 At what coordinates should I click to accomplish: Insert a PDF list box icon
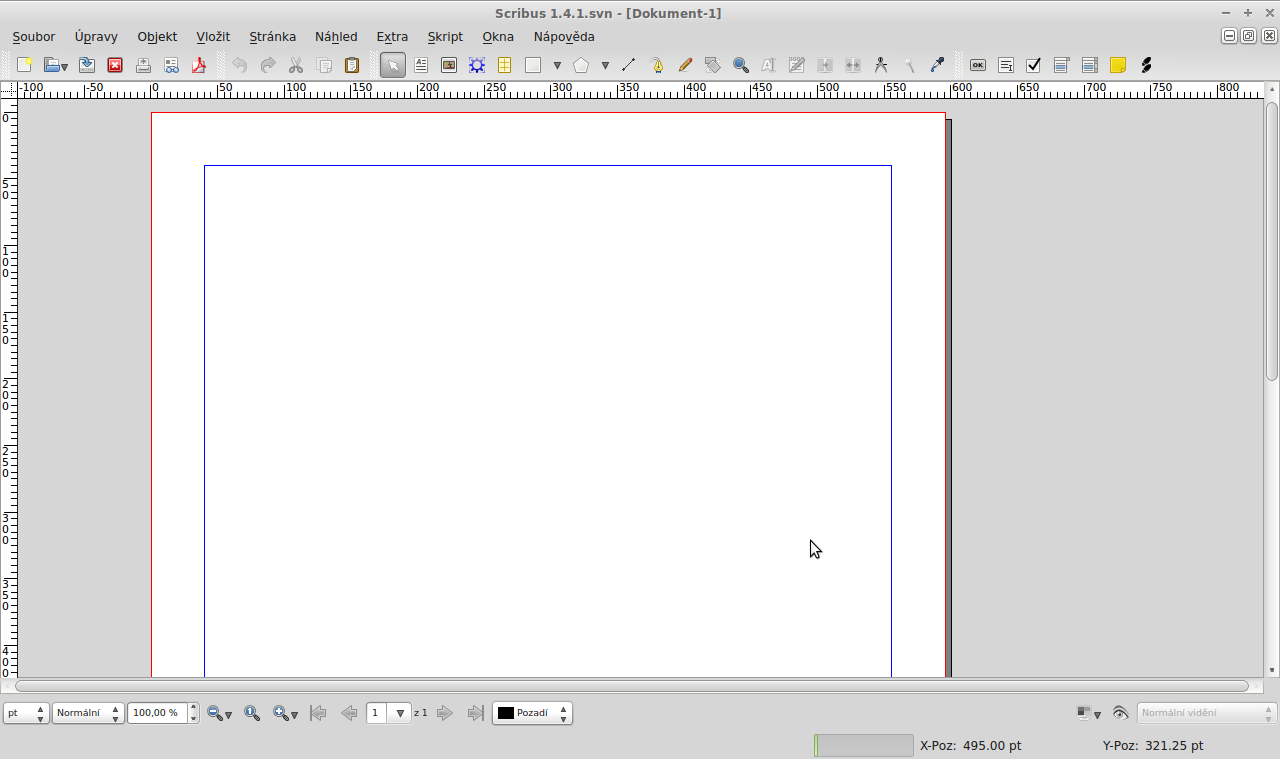tap(1090, 65)
